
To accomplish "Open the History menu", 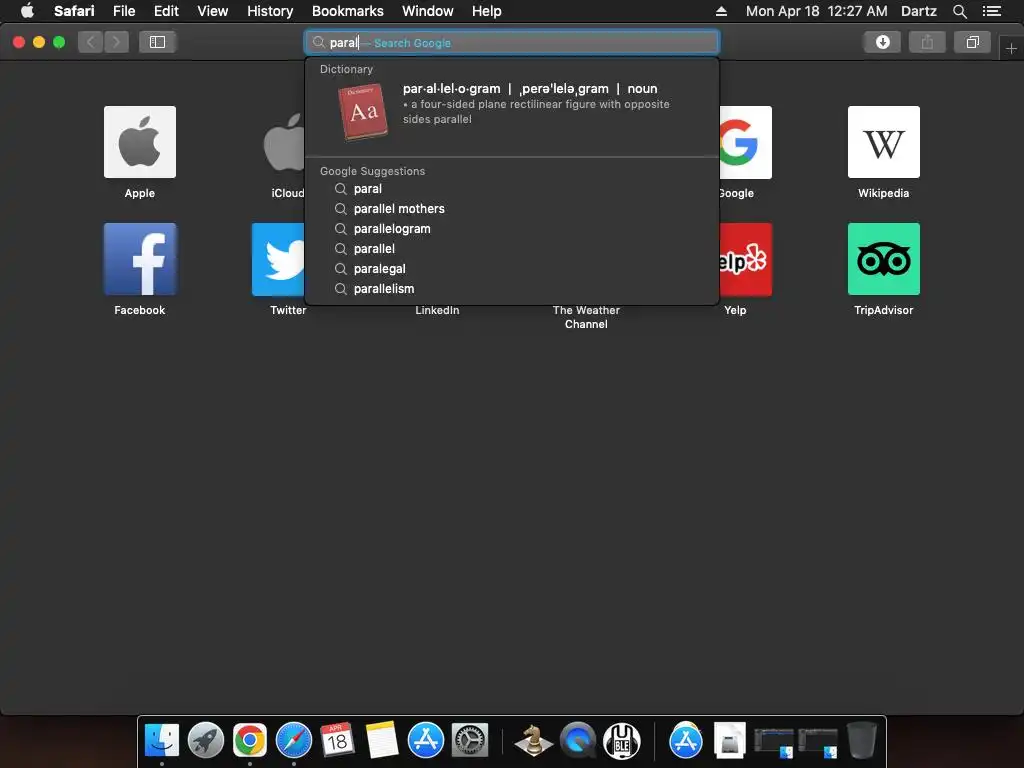I will [270, 11].
